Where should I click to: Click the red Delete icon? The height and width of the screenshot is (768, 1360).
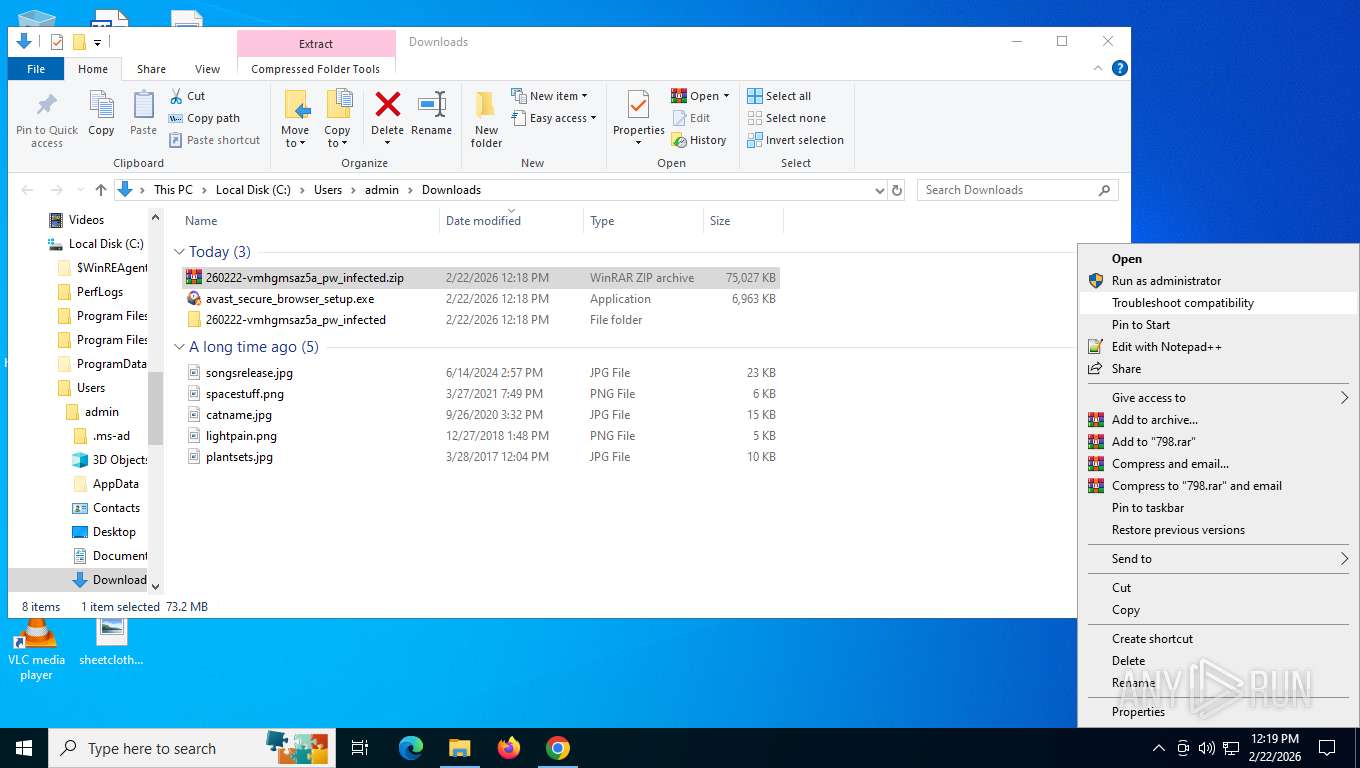pos(387,106)
